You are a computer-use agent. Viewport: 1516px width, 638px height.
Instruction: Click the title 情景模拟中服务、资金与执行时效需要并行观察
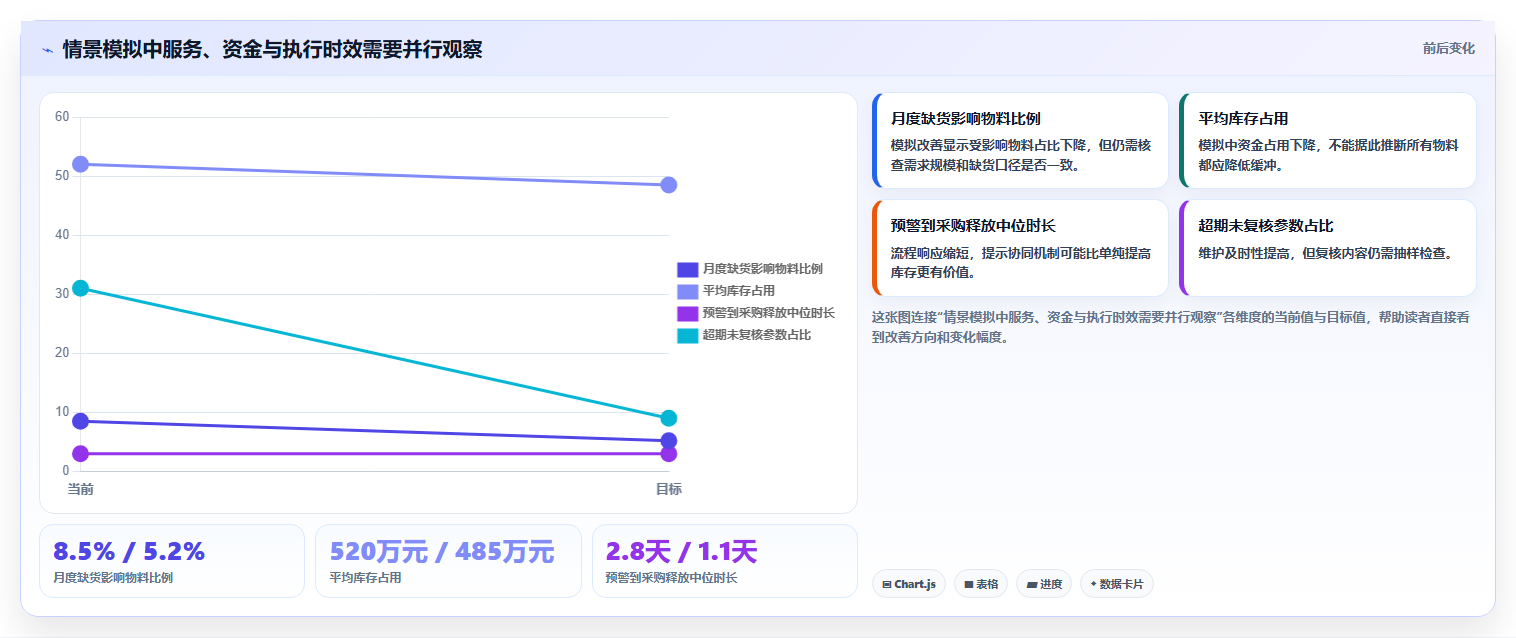pos(272,50)
